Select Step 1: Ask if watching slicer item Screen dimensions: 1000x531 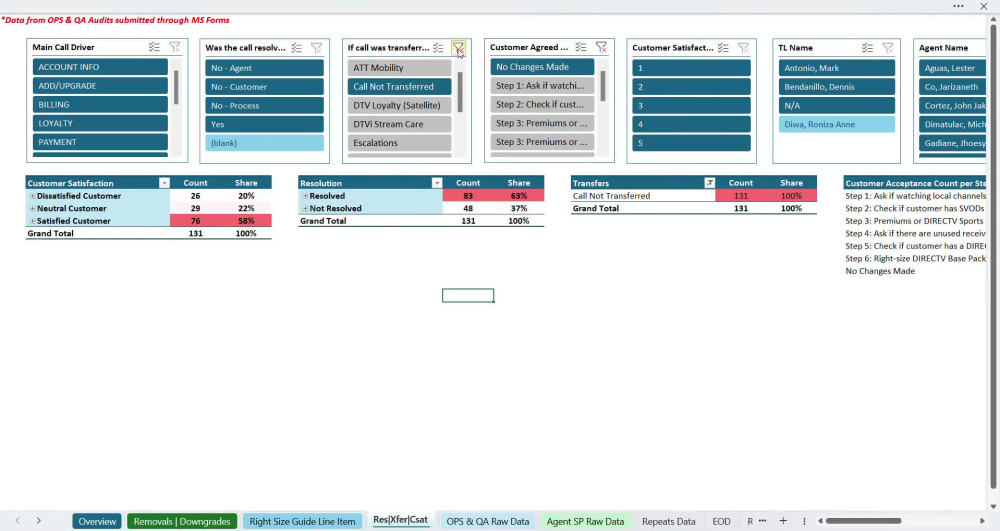(x=542, y=85)
